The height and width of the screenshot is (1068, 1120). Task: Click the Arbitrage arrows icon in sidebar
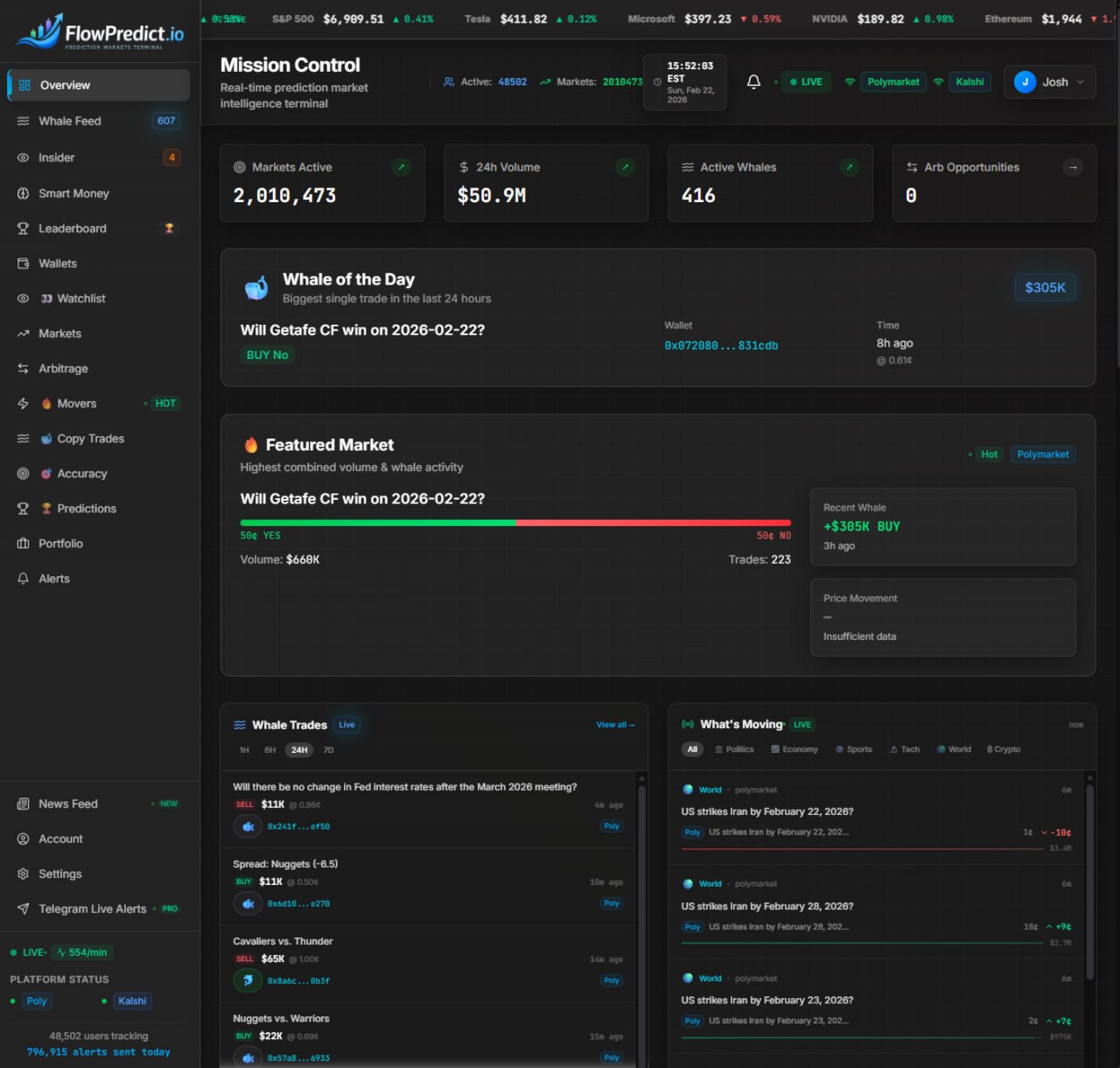23,369
